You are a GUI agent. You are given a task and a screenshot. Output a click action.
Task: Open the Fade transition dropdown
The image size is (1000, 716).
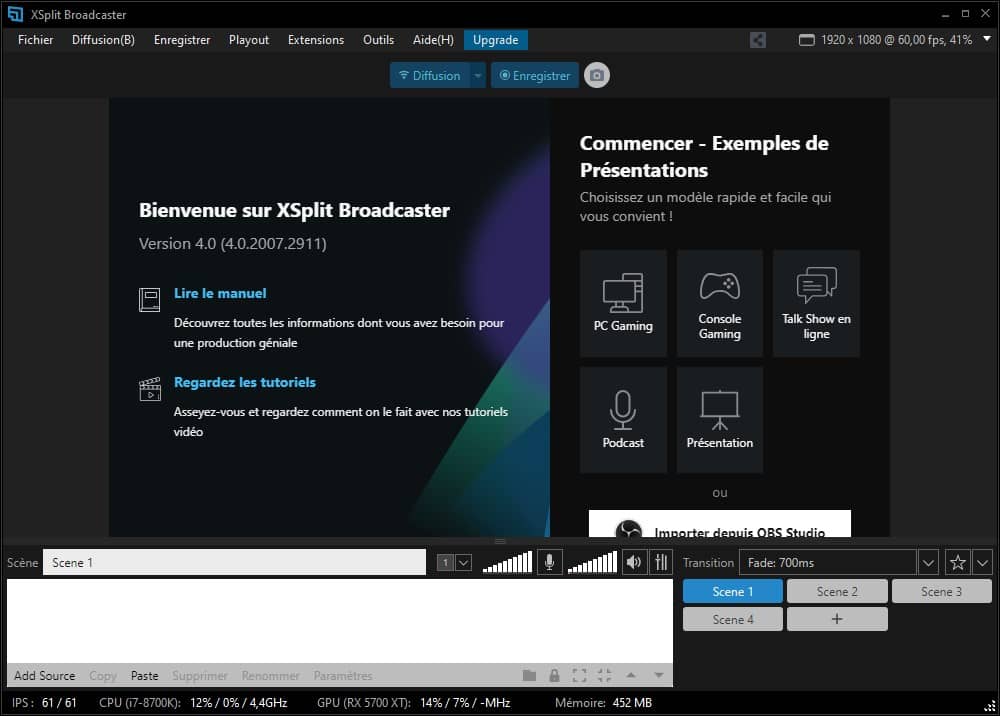[928, 563]
